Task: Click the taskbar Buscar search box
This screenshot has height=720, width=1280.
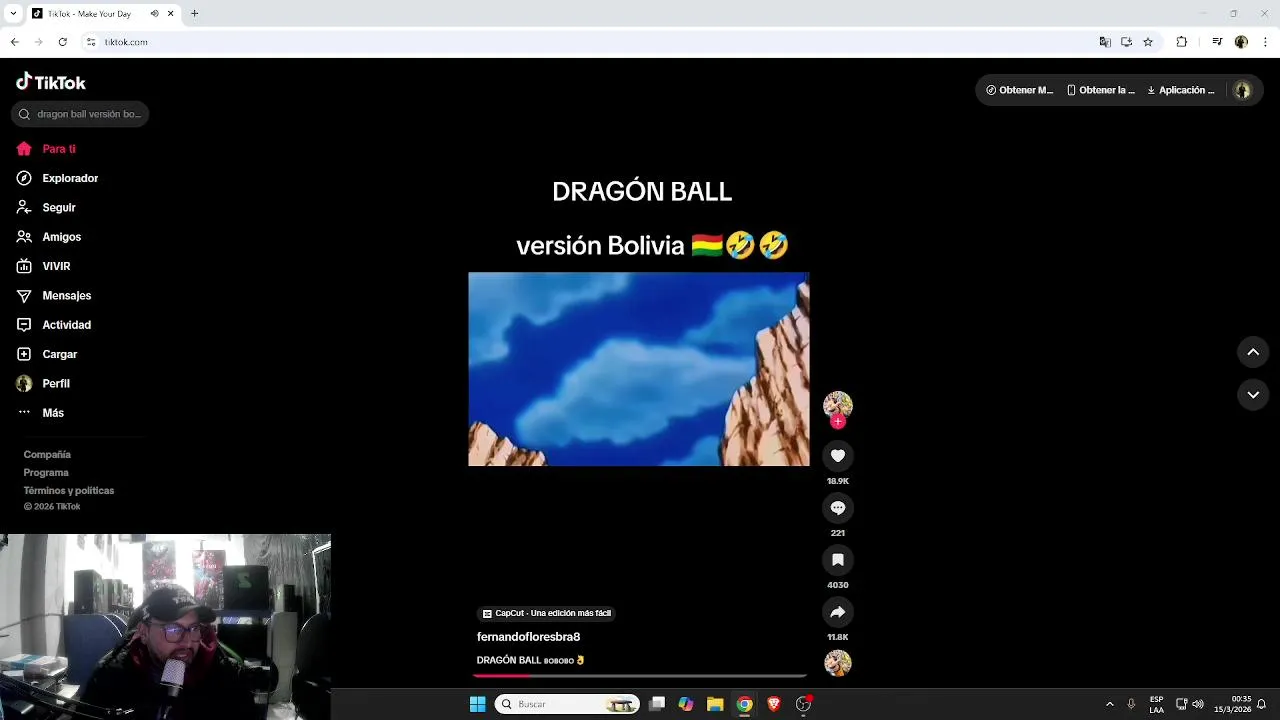Action: click(x=568, y=704)
